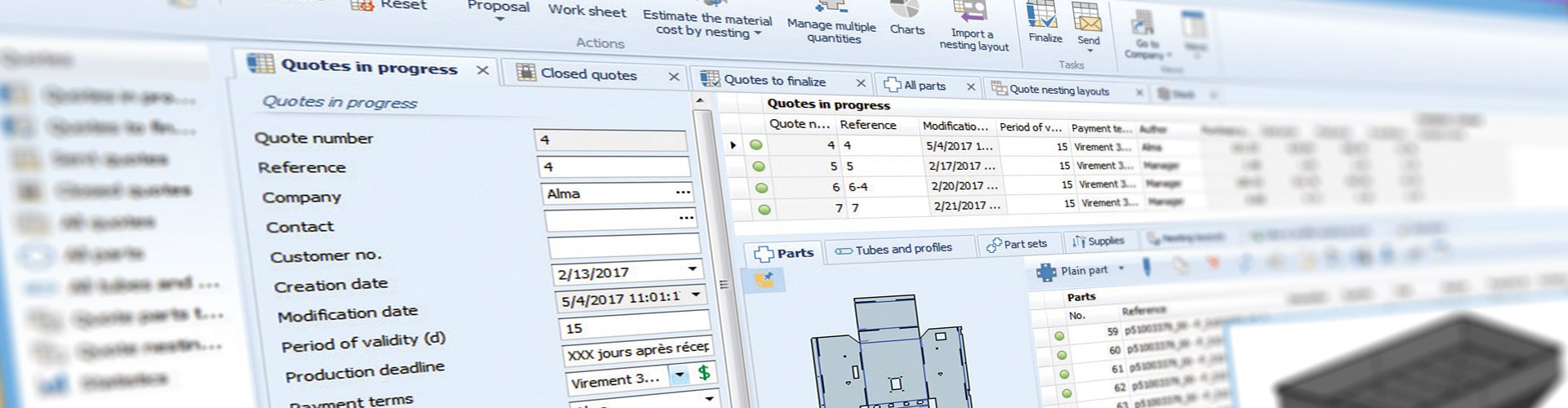The height and width of the screenshot is (408, 1568).
Task: Click row selector arrow for quote 4
Action: click(733, 145)
